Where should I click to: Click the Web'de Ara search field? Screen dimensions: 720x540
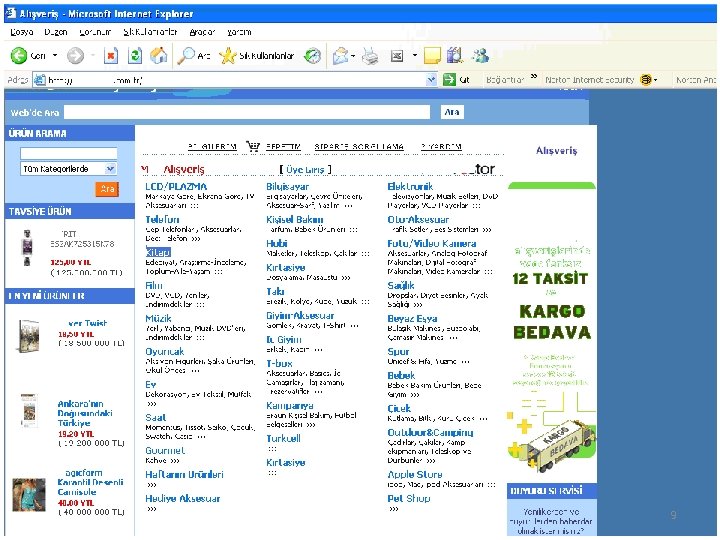[247, 112]
